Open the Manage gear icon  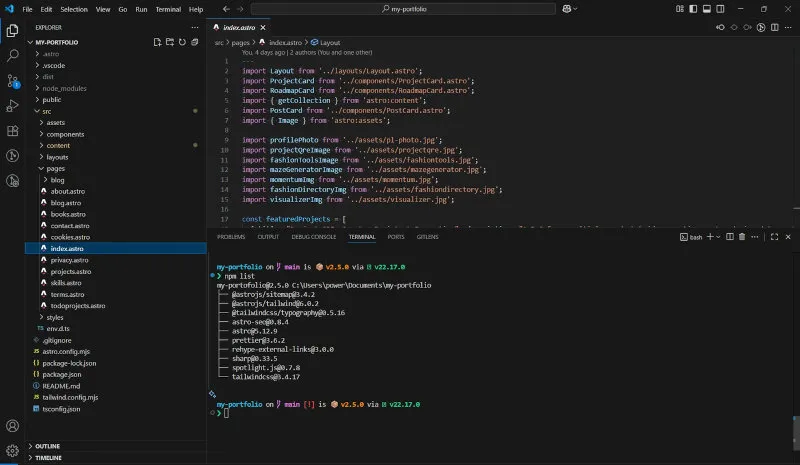(12, 450)
